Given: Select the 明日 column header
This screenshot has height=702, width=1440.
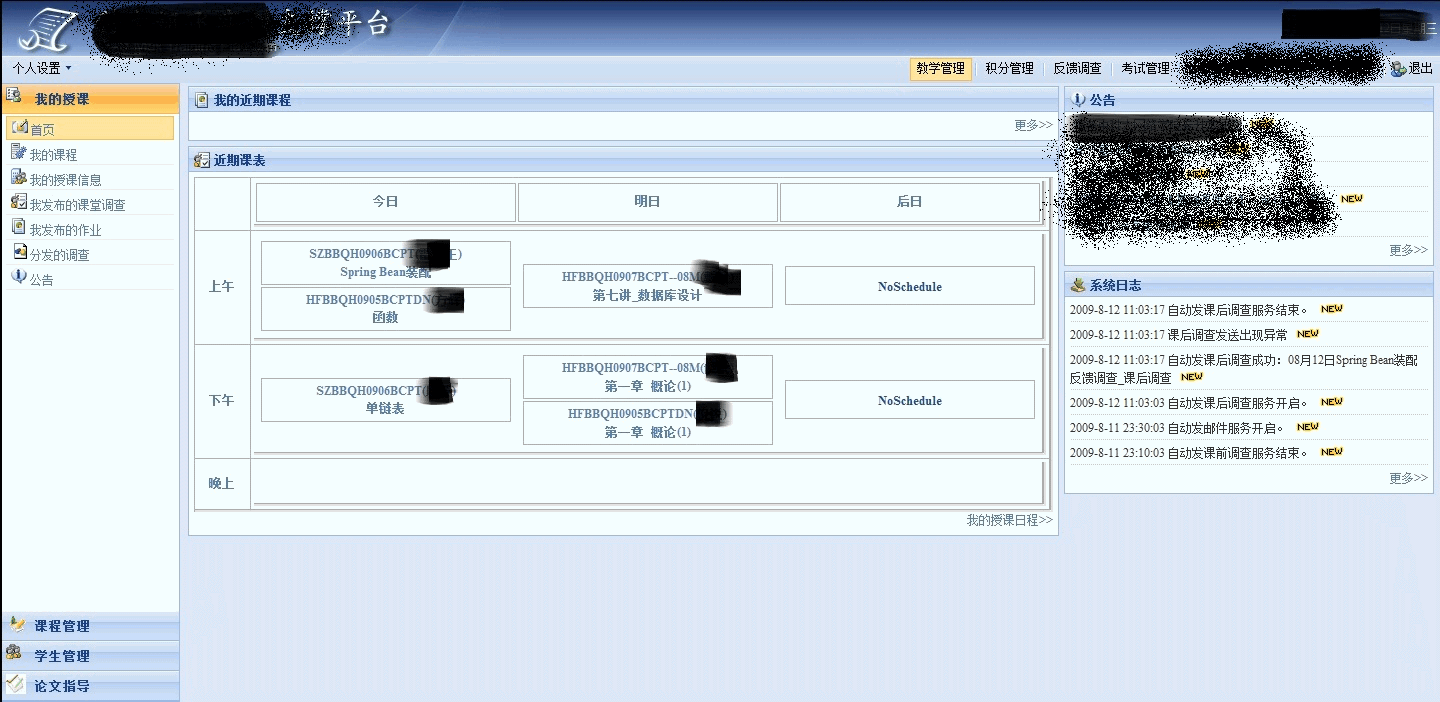Looking at the screenshot, I should point(648,202).
